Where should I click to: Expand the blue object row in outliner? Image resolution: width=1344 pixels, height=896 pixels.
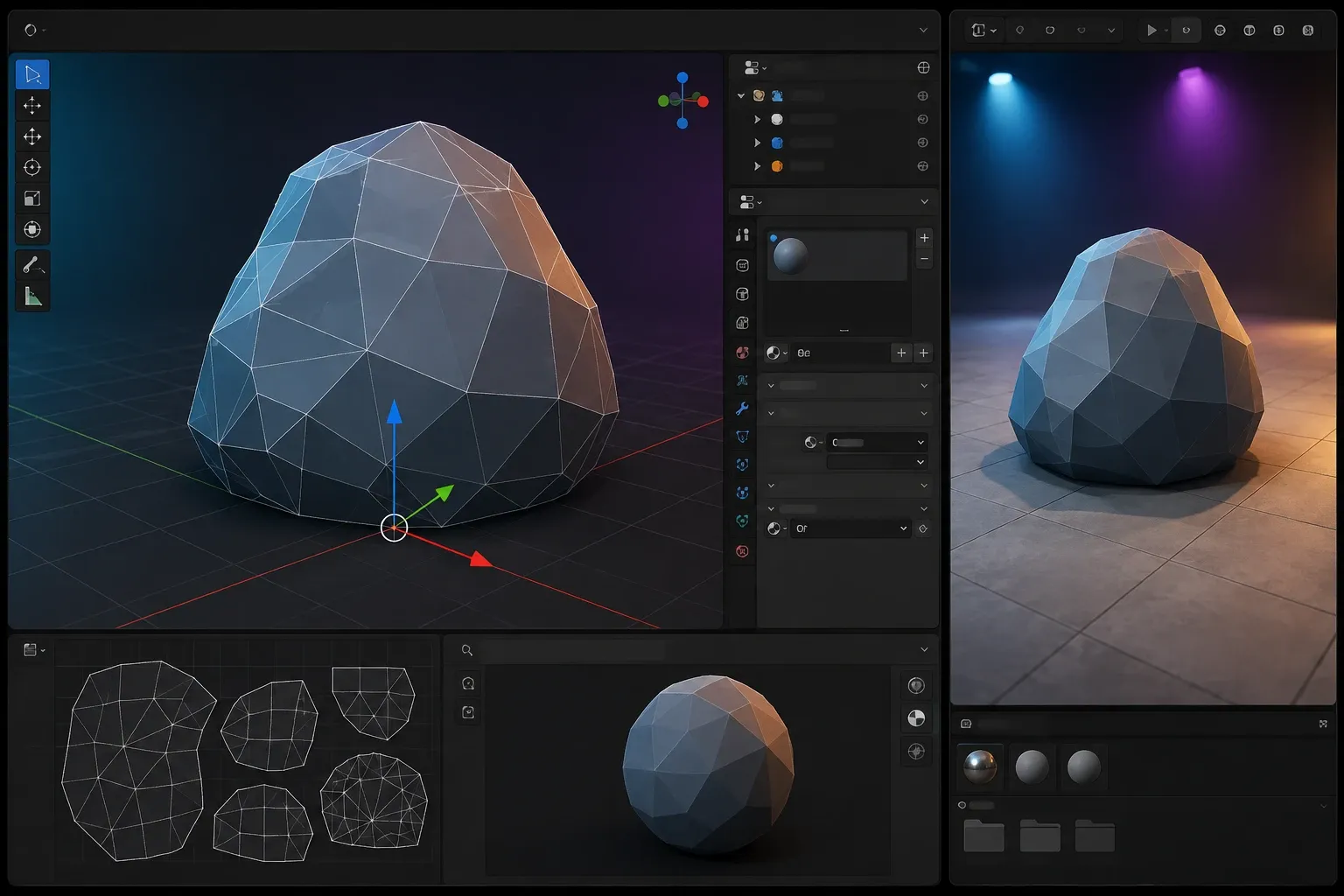tap(758, 143)
